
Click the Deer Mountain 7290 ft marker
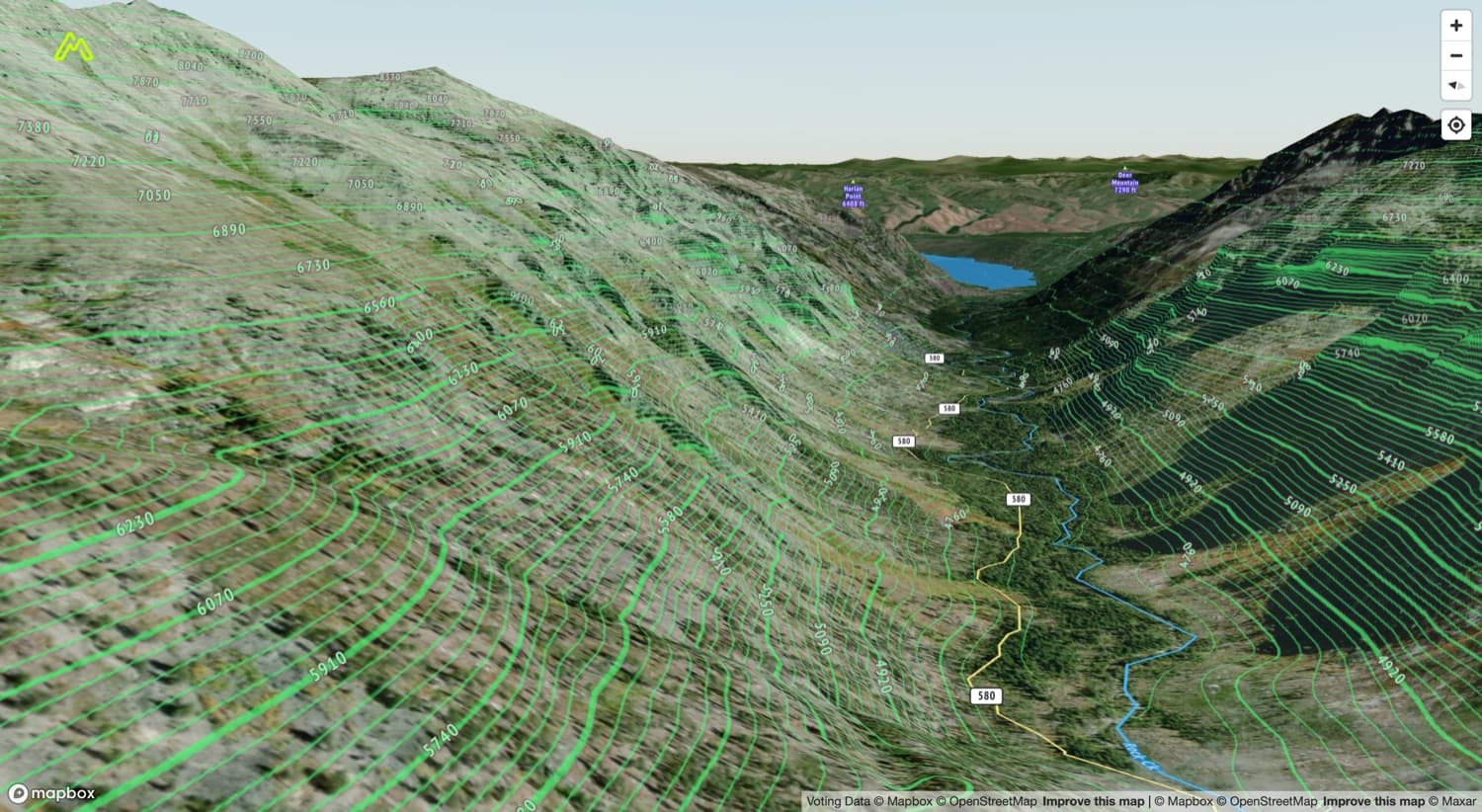tap(1124, 180)
